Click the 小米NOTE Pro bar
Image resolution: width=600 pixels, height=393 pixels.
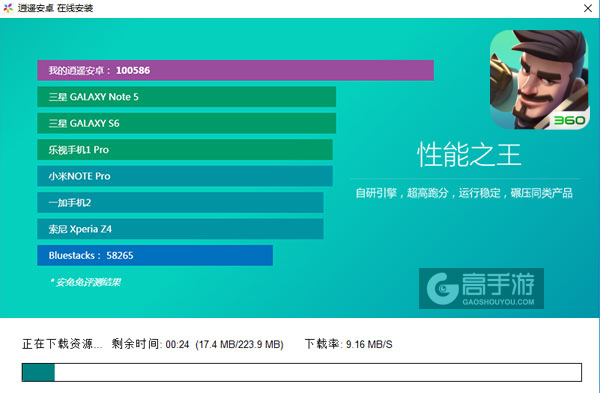pyautogui.click(x=185, y=176)
